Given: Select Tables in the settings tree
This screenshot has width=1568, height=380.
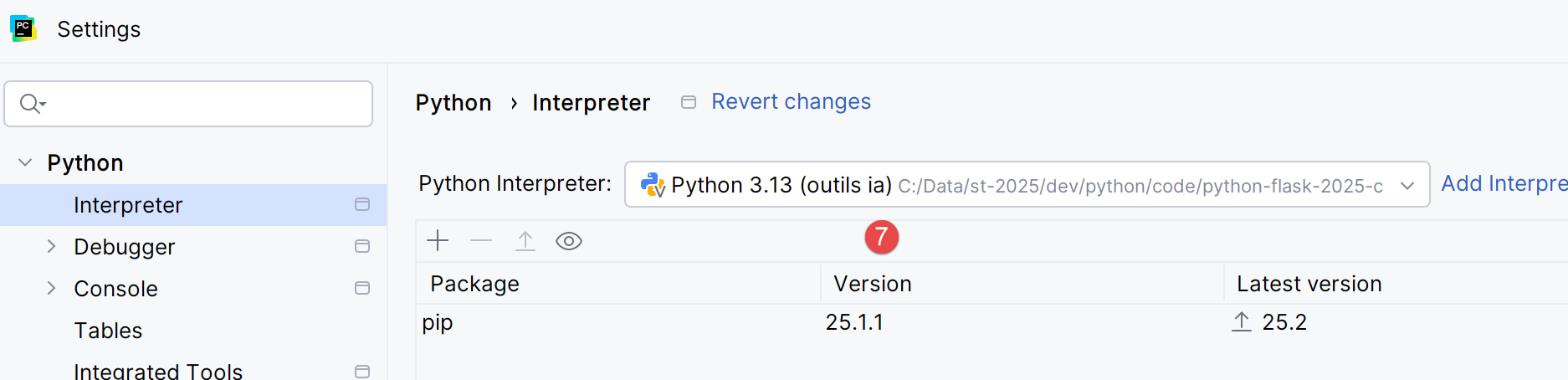Looking at the screenshot, I should point(108,331).
